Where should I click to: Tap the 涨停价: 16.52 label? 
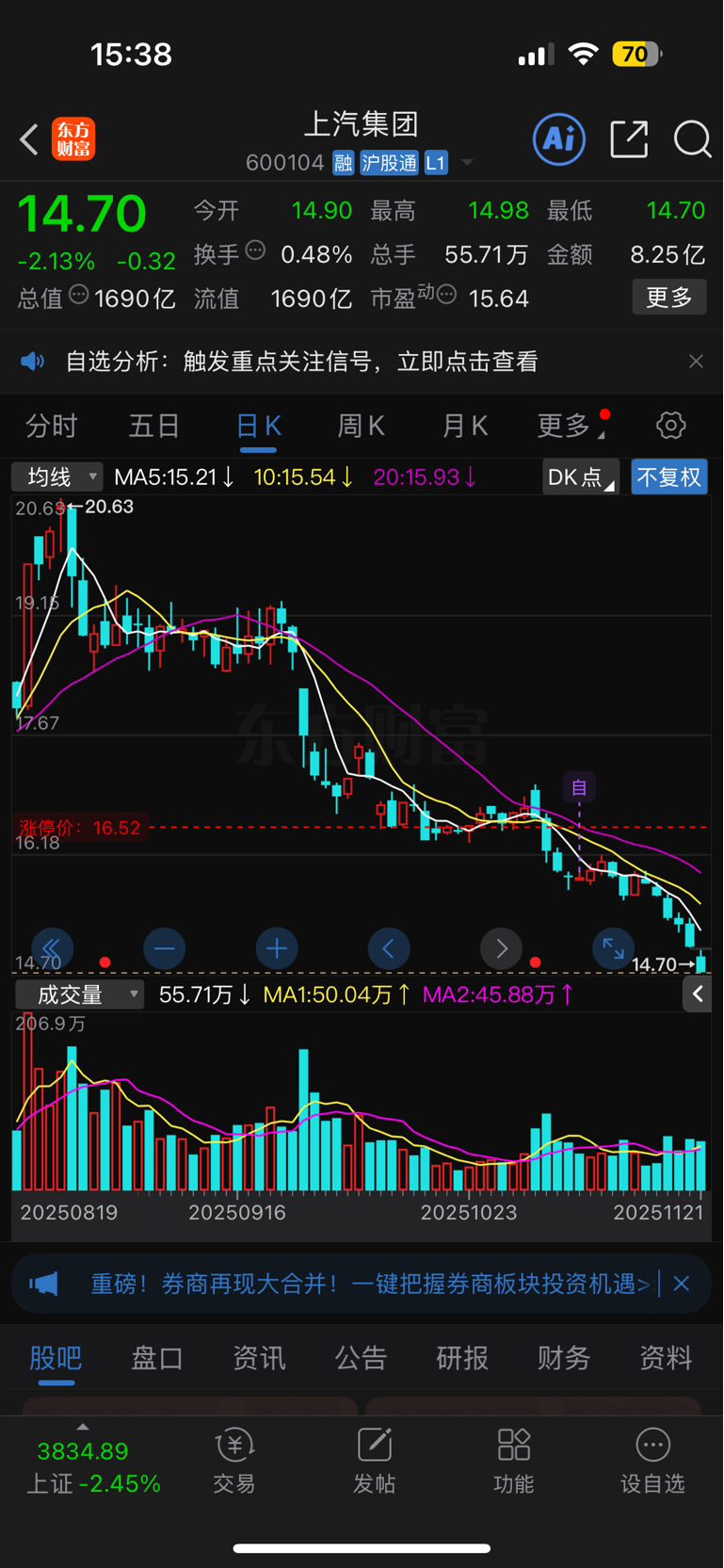[x=79, y=828]
